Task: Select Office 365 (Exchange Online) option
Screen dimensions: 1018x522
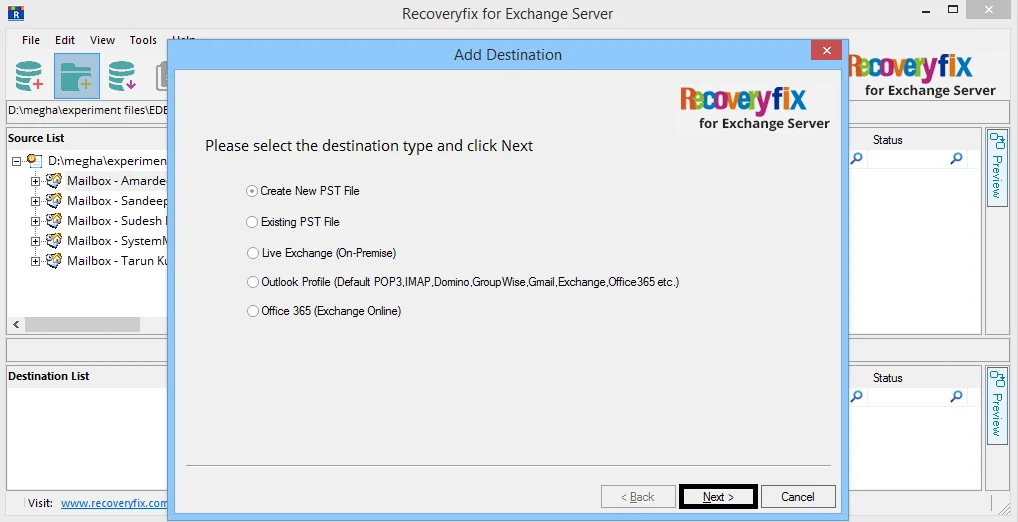Action: point(253,311)
